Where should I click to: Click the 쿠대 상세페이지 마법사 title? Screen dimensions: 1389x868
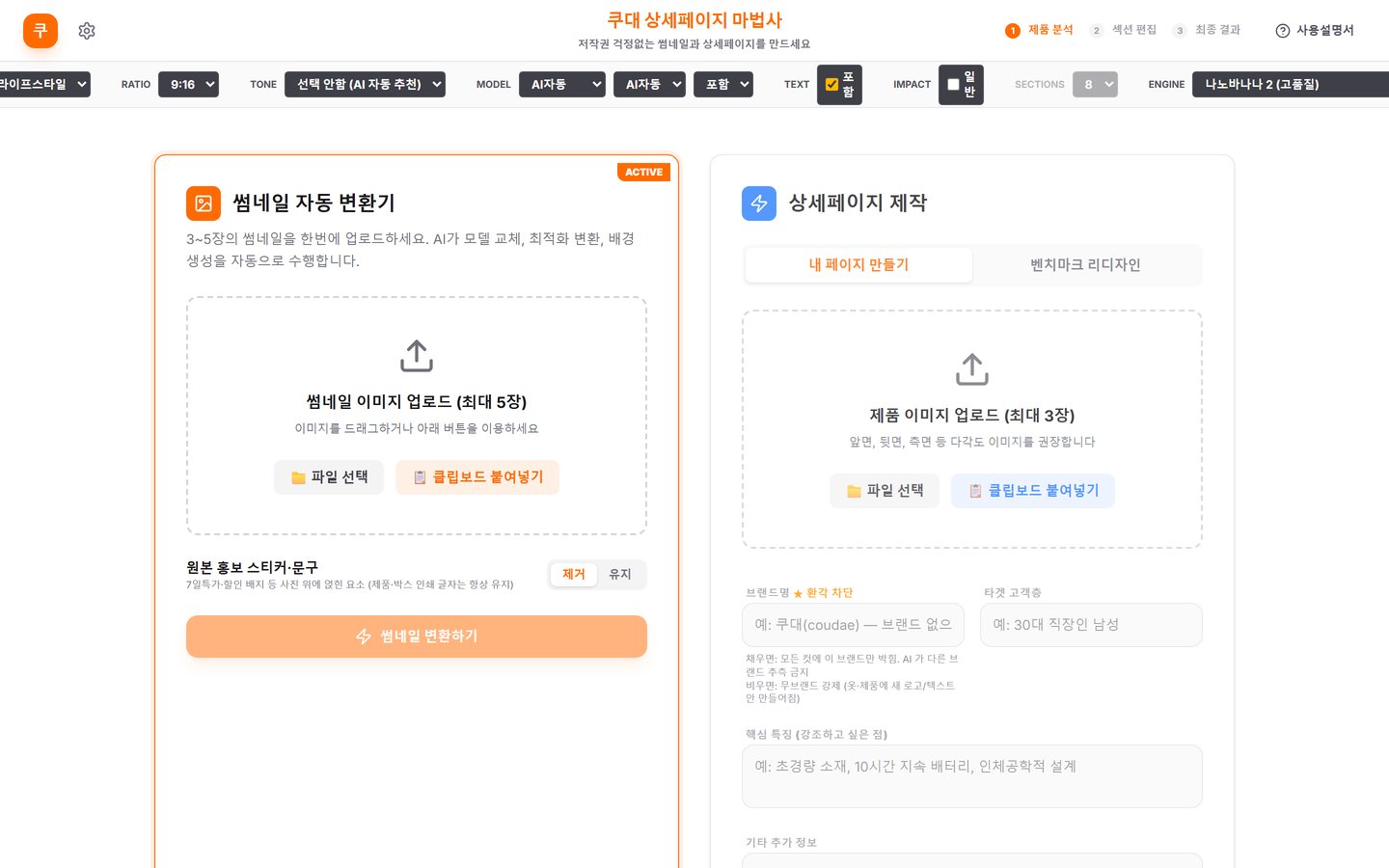pos(694,20)
